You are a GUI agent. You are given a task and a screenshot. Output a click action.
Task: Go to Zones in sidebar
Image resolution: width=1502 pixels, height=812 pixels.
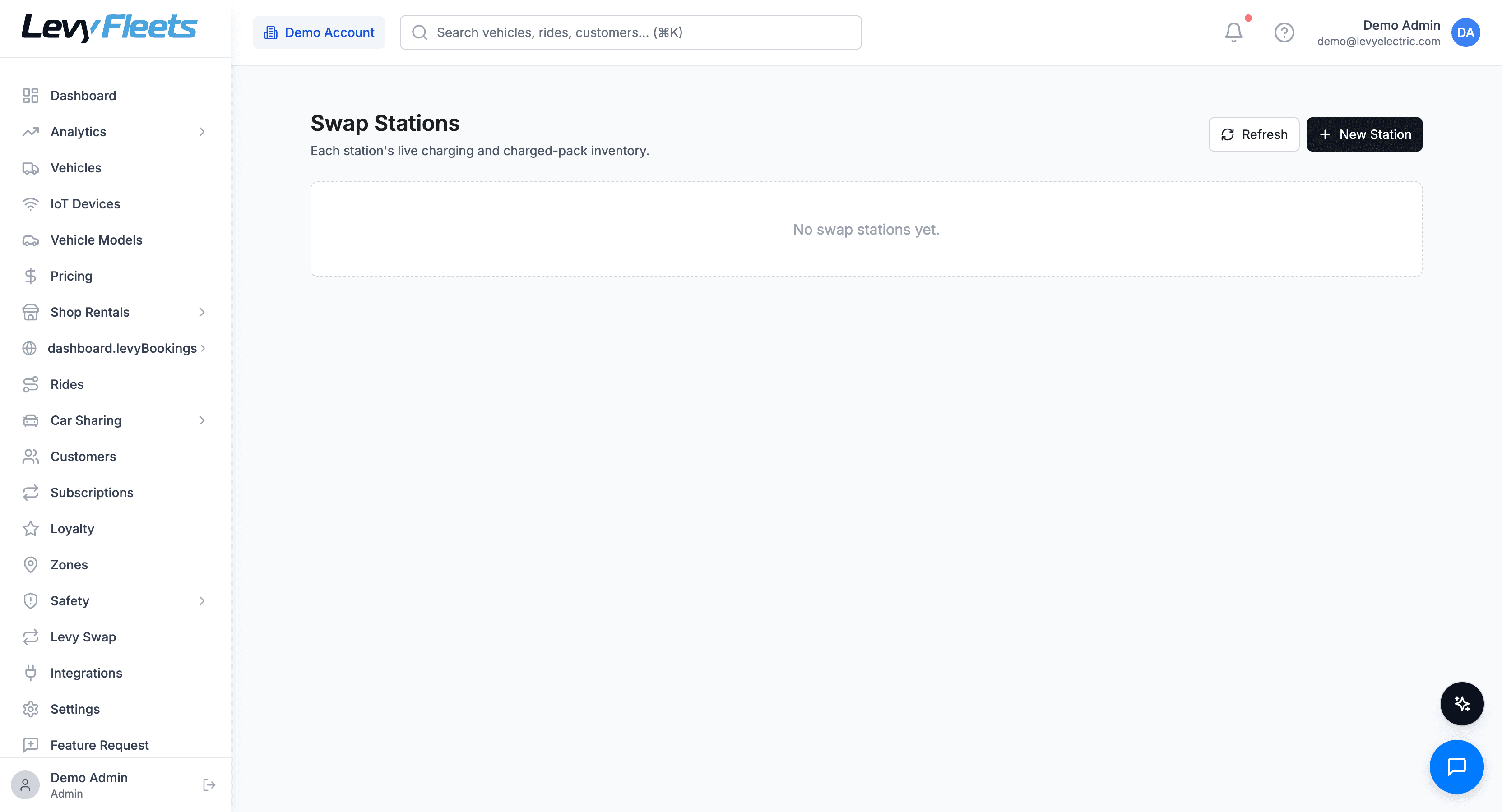pyautogui.click(x=115, y=565)
